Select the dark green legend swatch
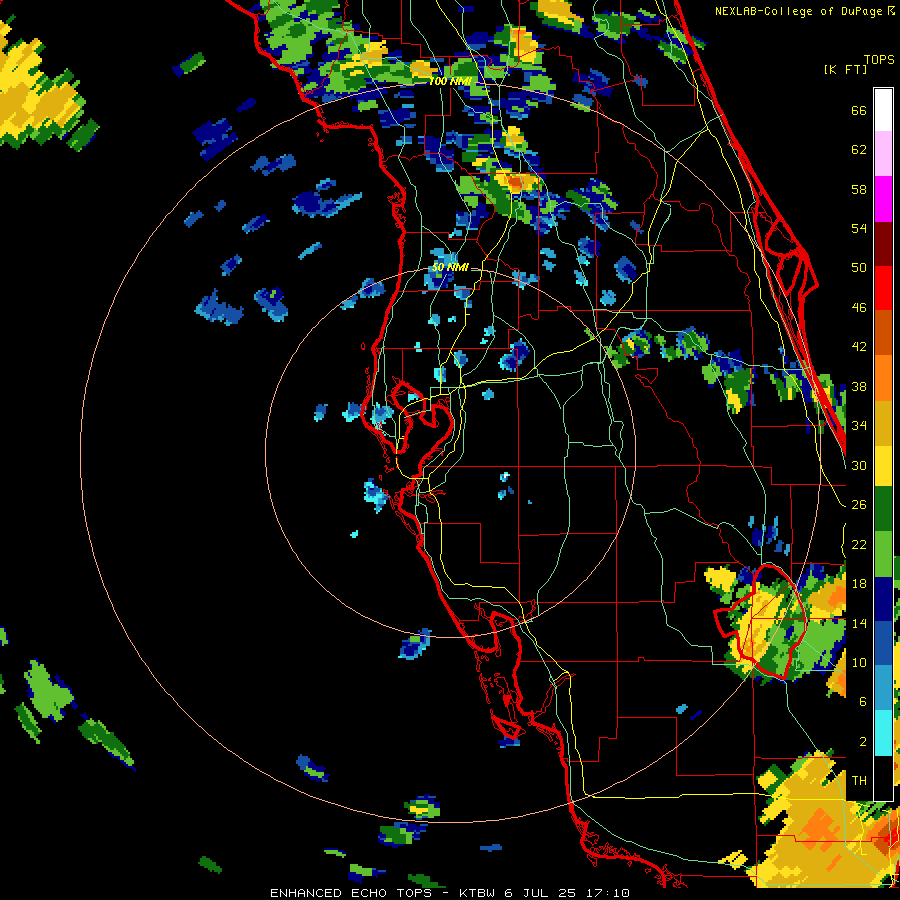 point(883,509)
